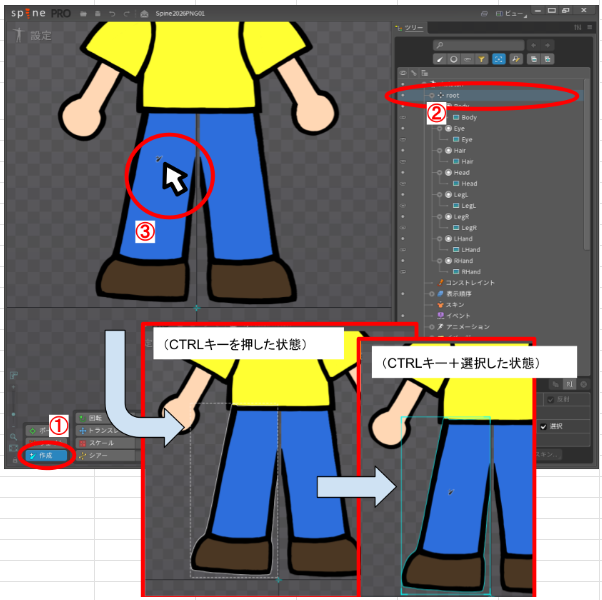The width and height of the screenshot is (602, 600).
Task: Select the シアー (Shear) tool
Action: (x=99, y=455)
